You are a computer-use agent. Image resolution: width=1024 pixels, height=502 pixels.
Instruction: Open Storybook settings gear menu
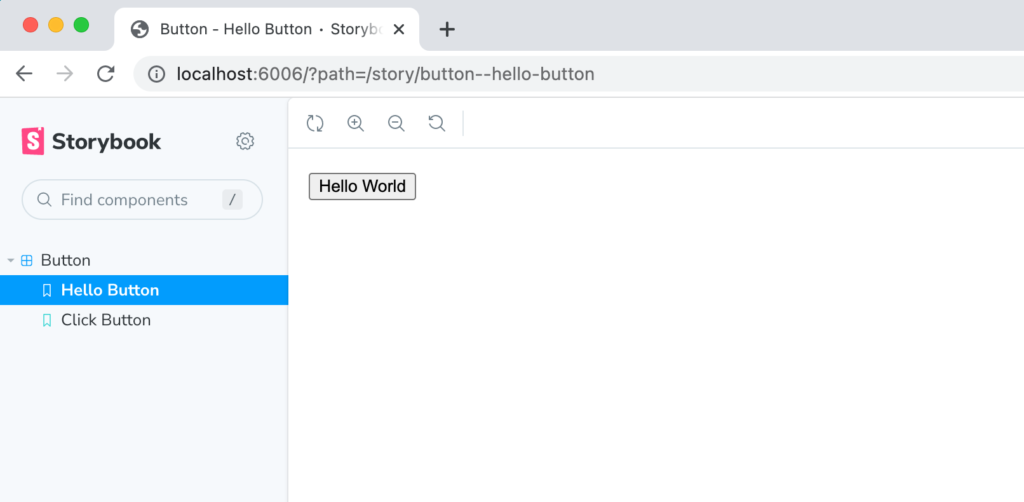pyautogui.click(x=245, y=141)
